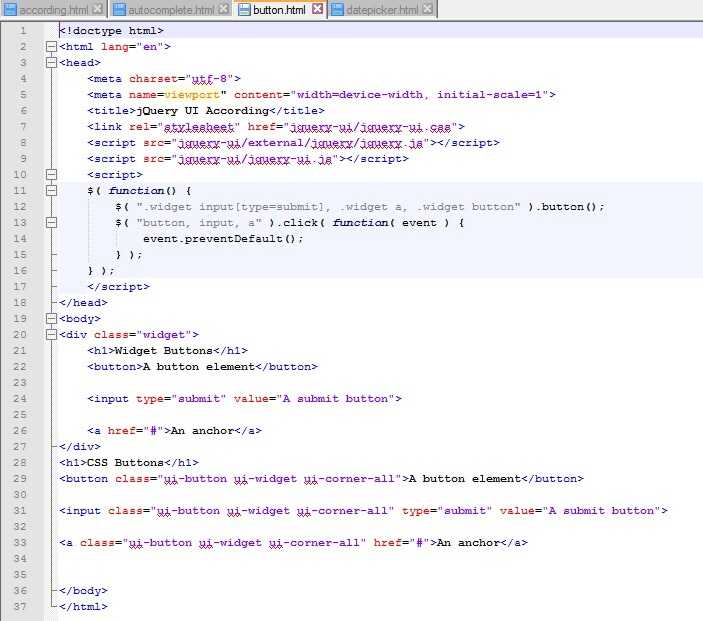The height and width of the screenshot is (621, 703).
Task: Click line number 12 in the margin
Action: (x=20, y=207)
